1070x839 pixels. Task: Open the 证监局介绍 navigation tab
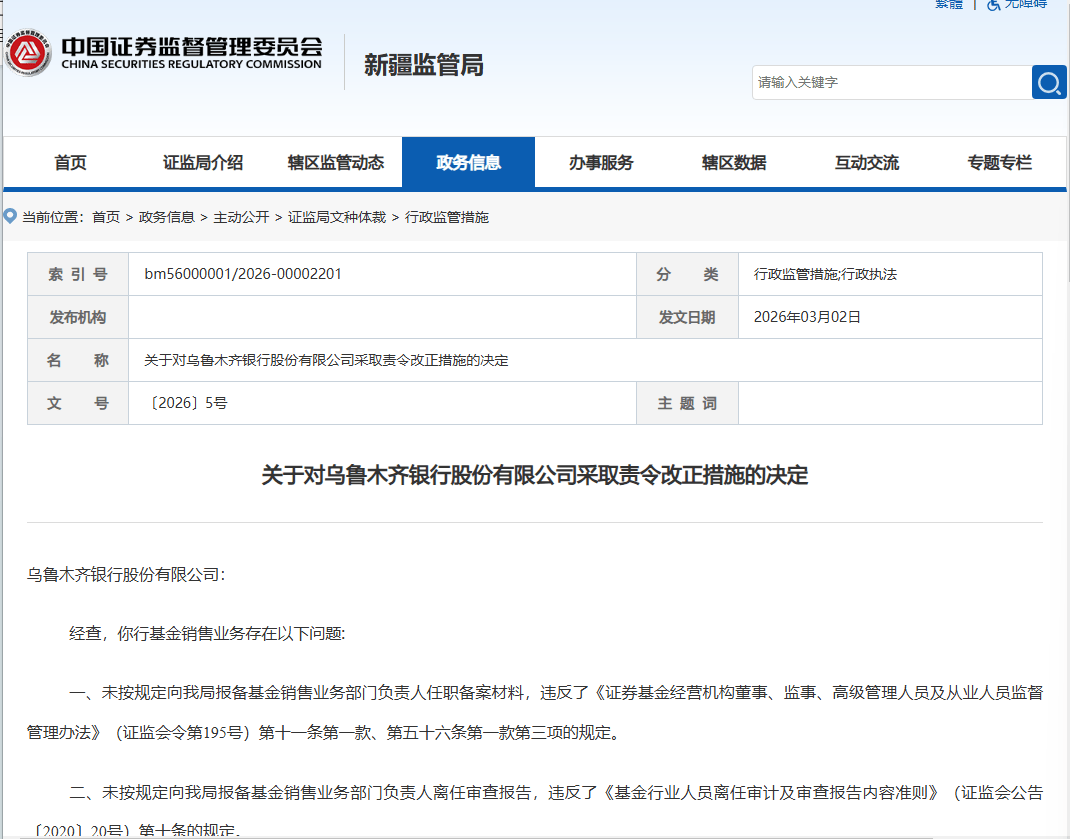click(203, 163)
